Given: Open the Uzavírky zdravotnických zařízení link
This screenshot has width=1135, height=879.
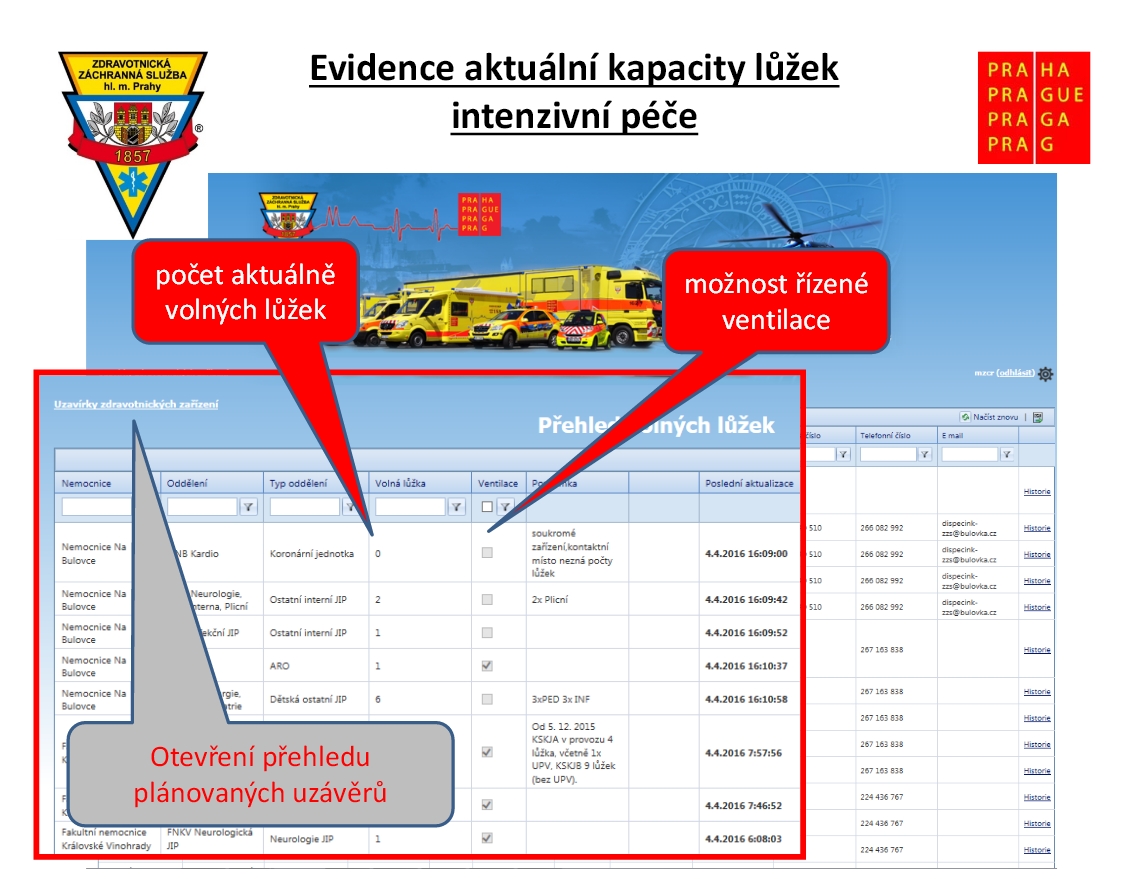Looking at the screenshot, I should [136, 404].
